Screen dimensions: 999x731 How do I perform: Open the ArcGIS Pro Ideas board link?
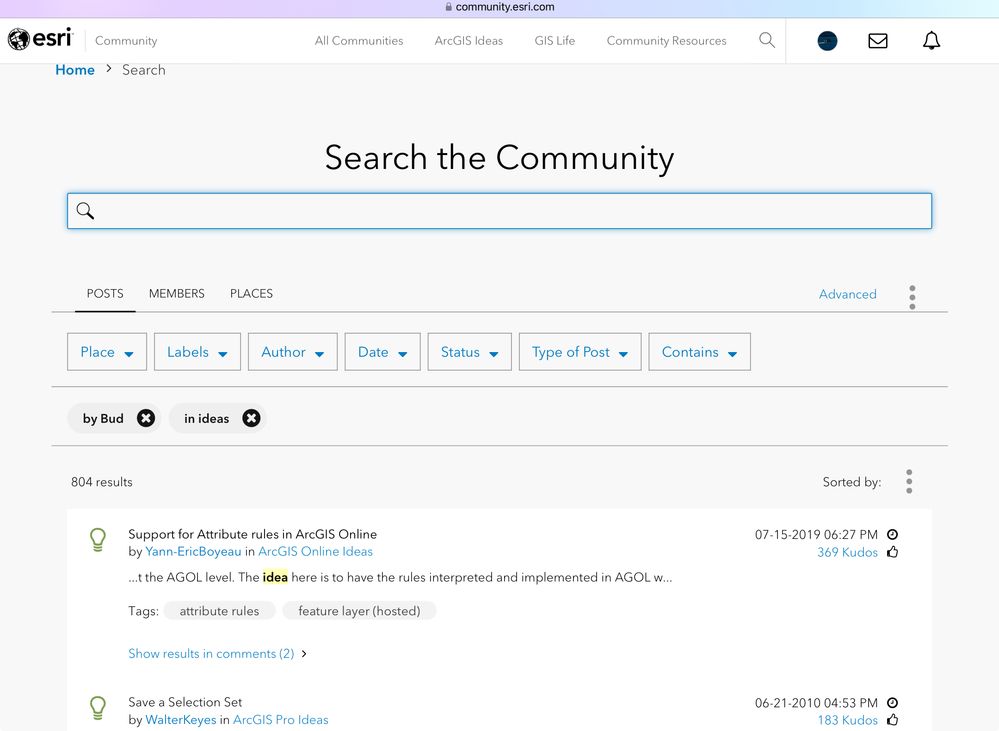click(280, 720)
